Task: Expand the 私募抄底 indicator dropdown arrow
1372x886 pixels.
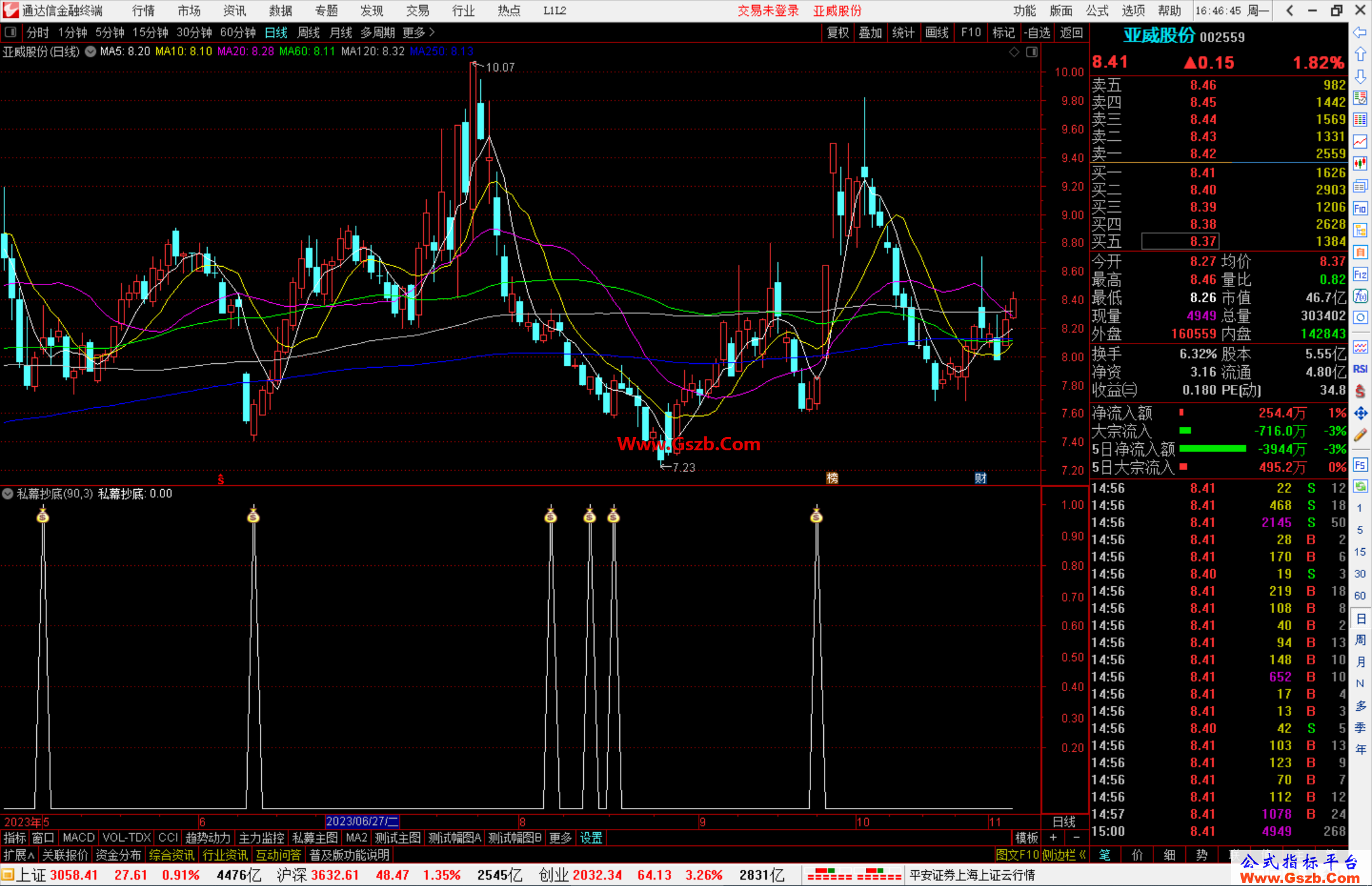Action: [8, 493]
